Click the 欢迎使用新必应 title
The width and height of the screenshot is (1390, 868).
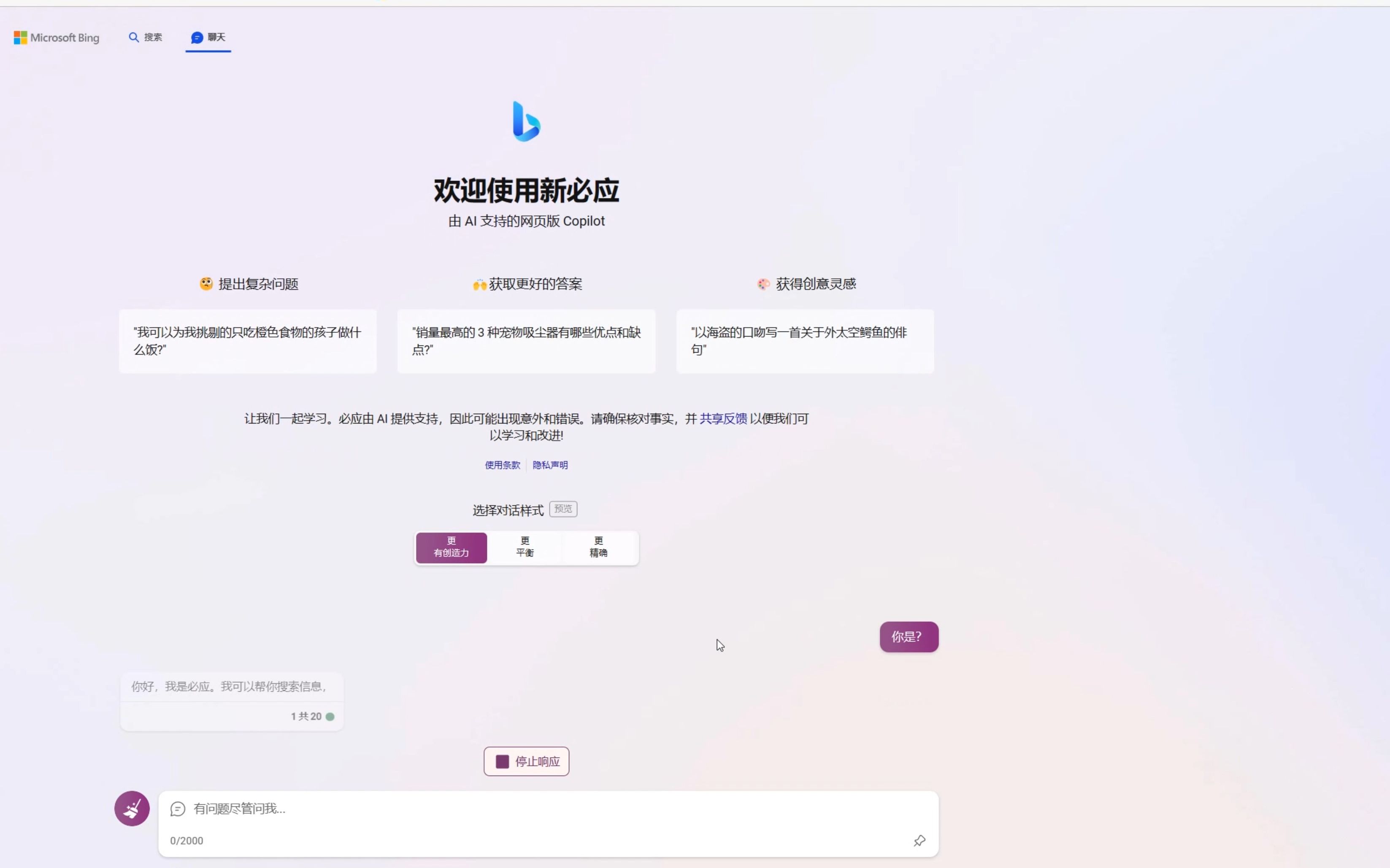[x=526, y=190]
